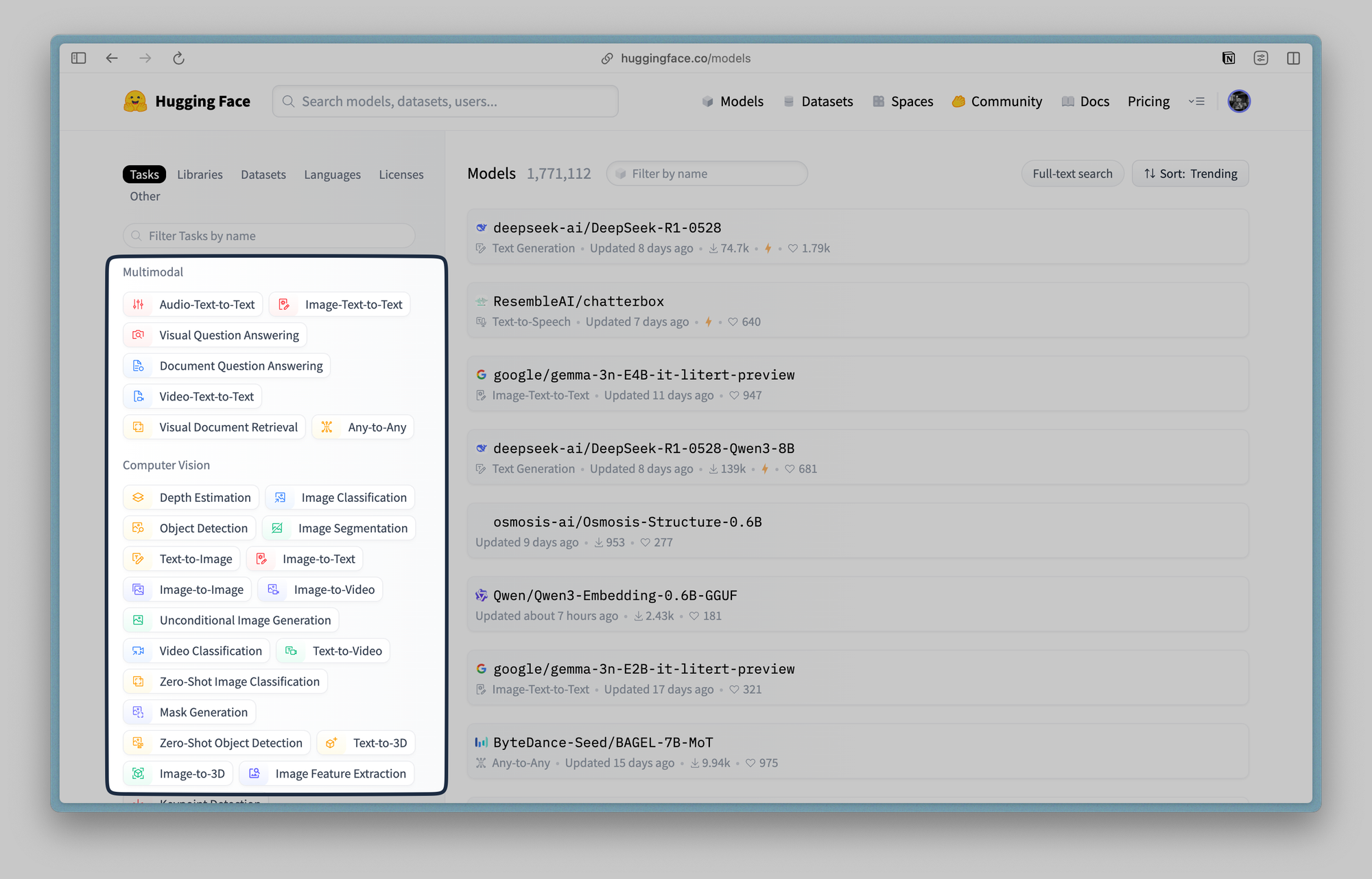1372x879 pixels.
Task: Open the Spaces nav item
Action: pos(903,101)
